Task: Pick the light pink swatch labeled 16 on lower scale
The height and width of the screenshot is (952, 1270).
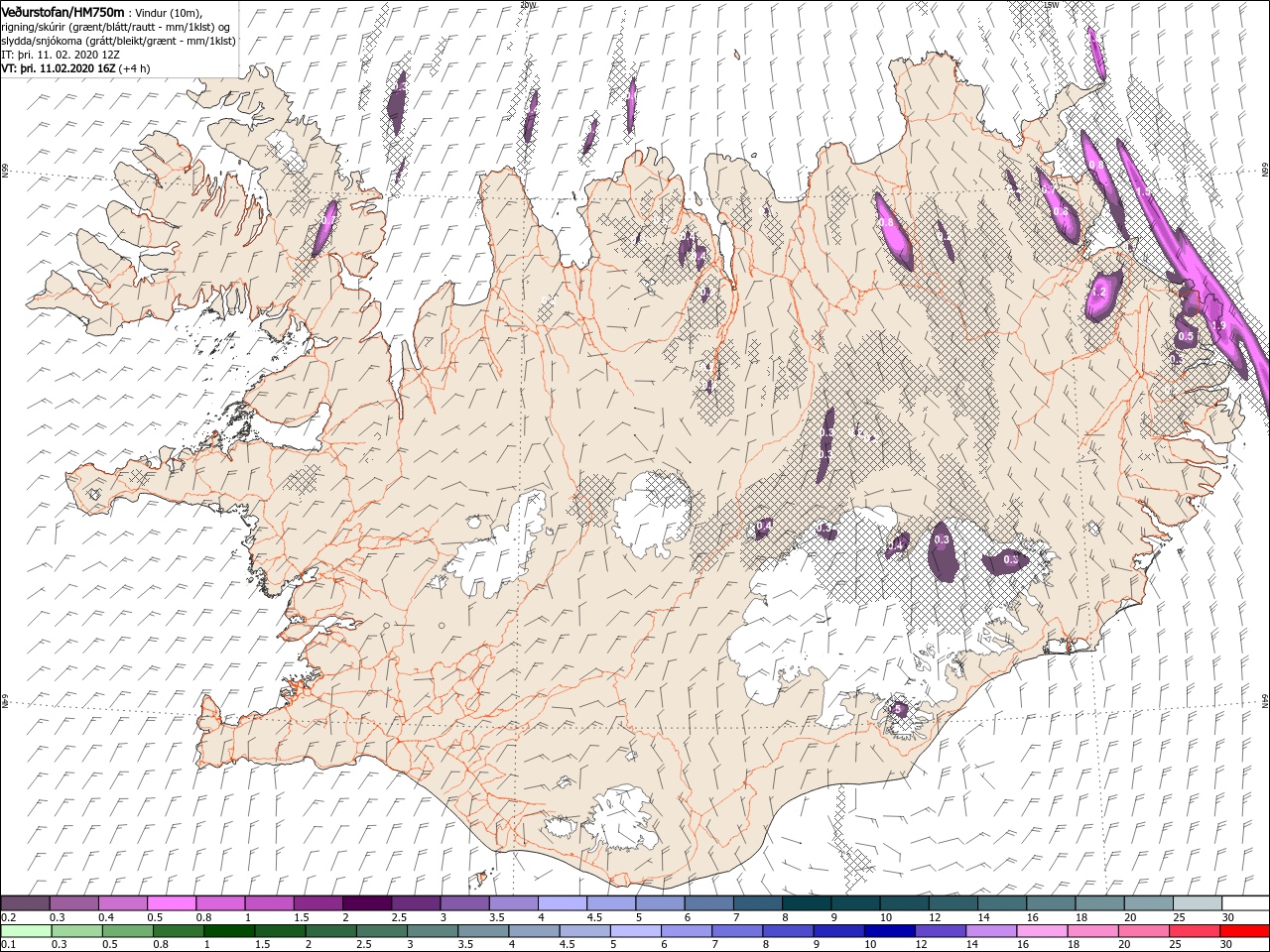Action: [x=1041, y=931]
